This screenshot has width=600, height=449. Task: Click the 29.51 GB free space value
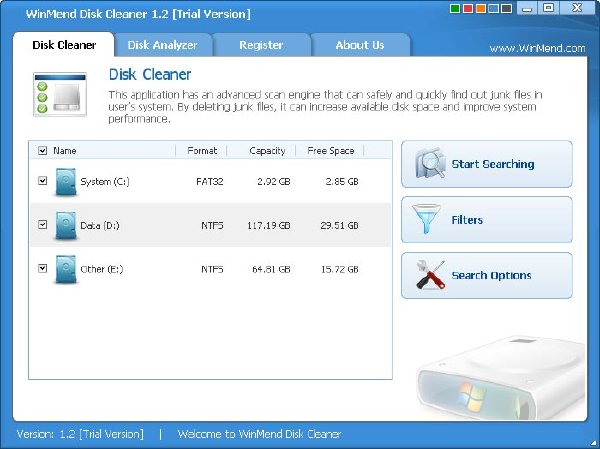[340, 225]
